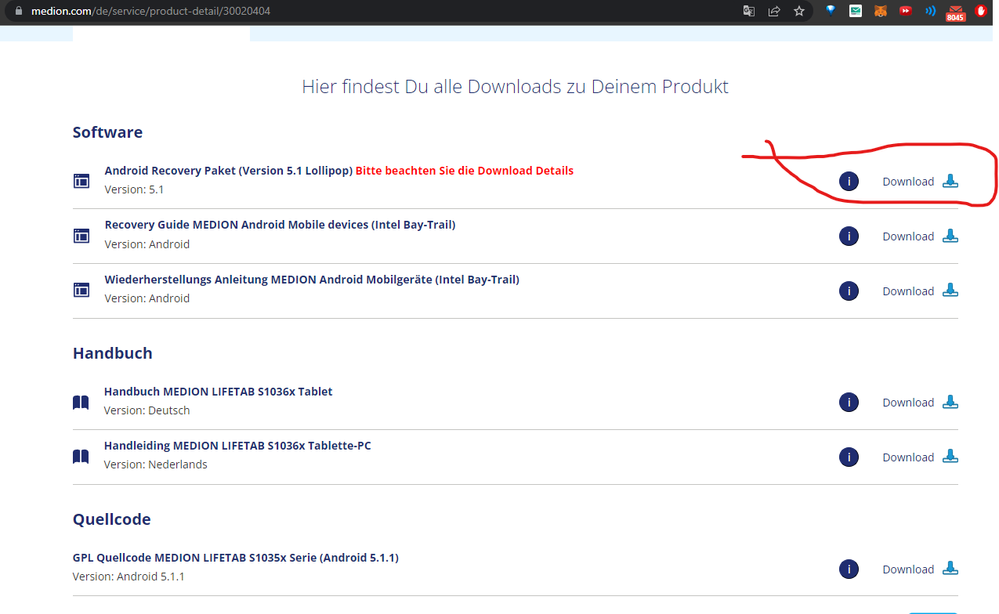
Task: Click the red hand blocker extension icon
Action: point(982,11)
